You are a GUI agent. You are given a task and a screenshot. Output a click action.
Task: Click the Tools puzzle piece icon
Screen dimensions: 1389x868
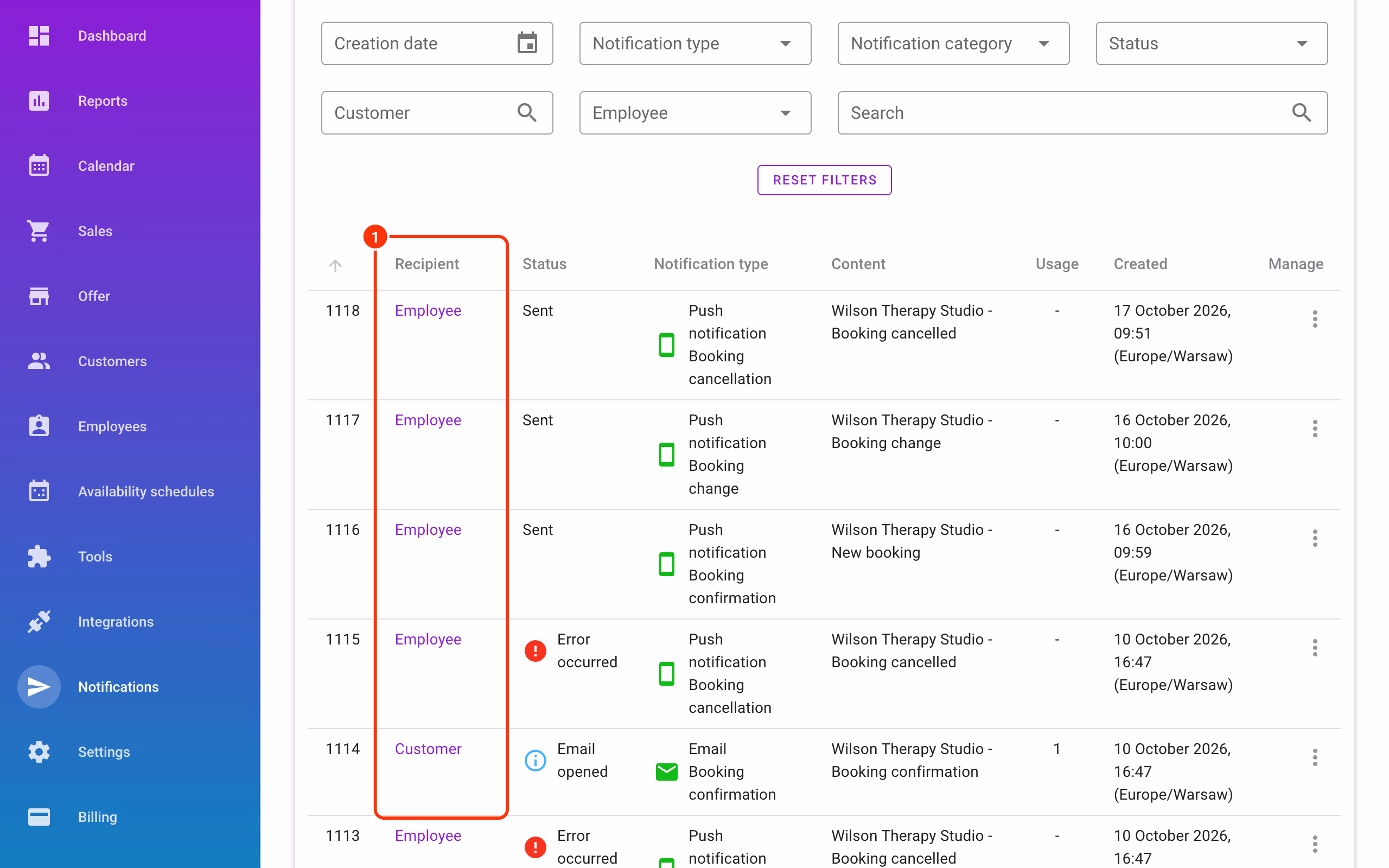point(39,556)
